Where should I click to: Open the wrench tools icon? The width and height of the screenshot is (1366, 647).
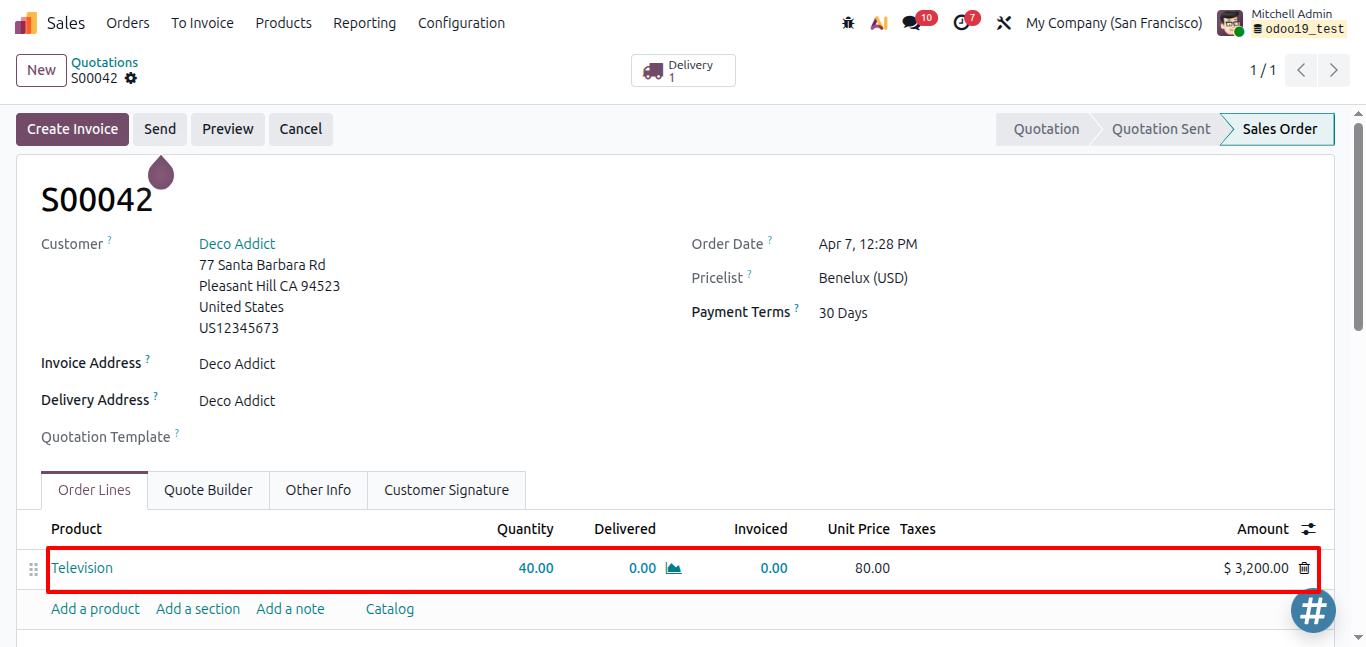coord(1004,23)
